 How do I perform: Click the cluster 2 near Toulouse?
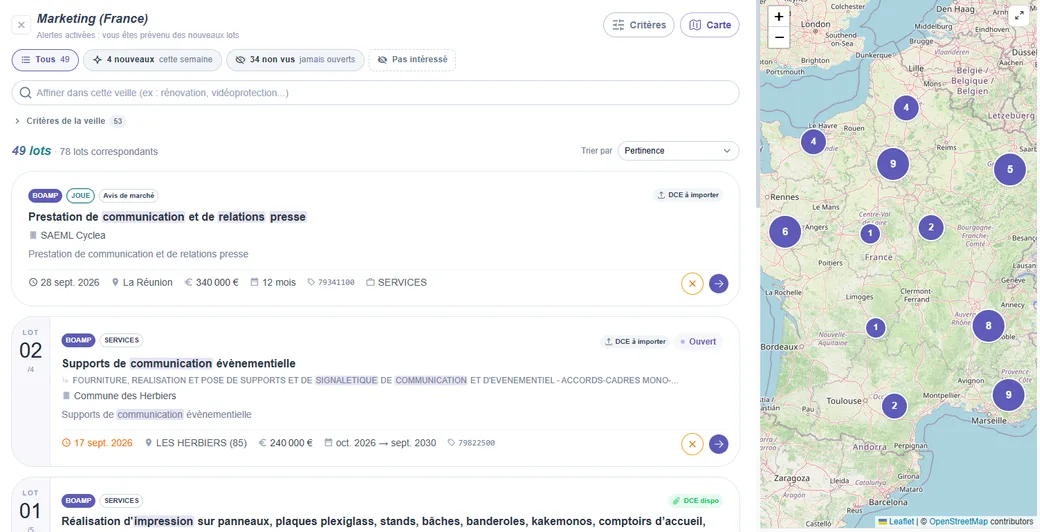894,405
